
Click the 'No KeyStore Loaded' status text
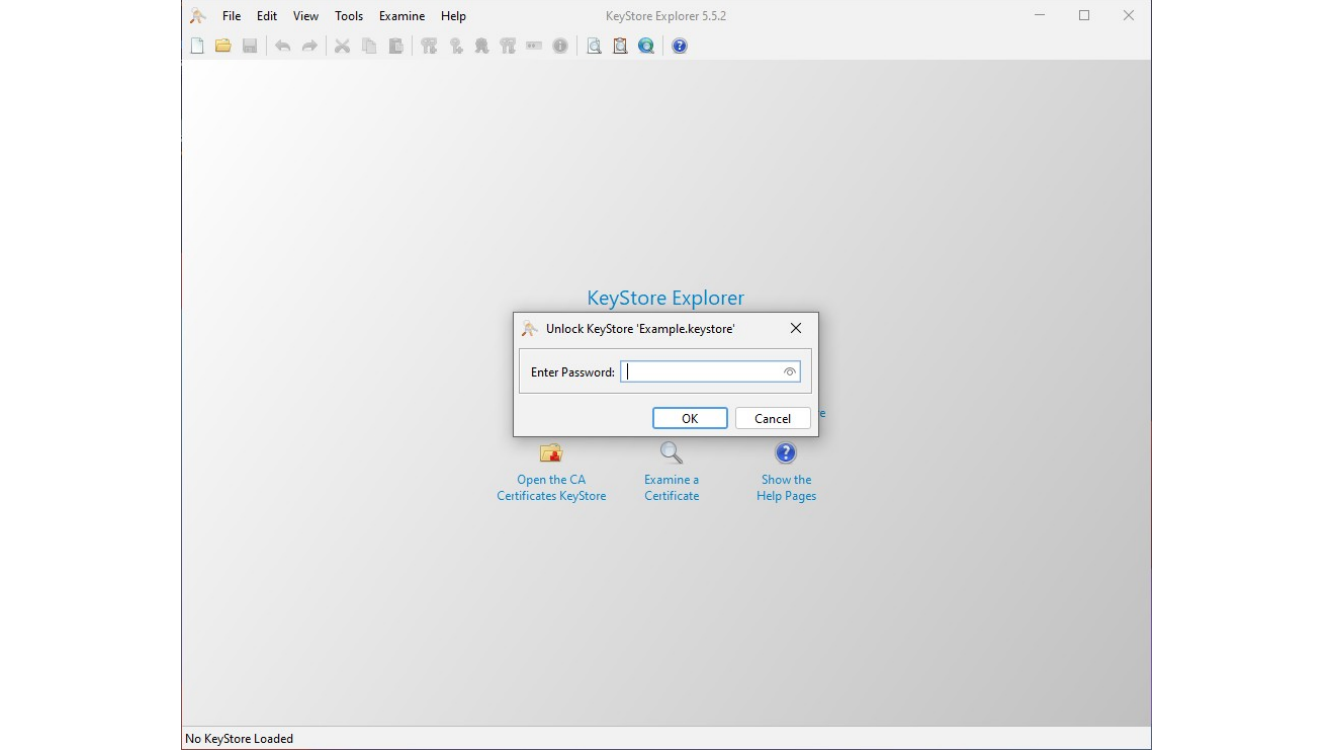coord(239,739)
